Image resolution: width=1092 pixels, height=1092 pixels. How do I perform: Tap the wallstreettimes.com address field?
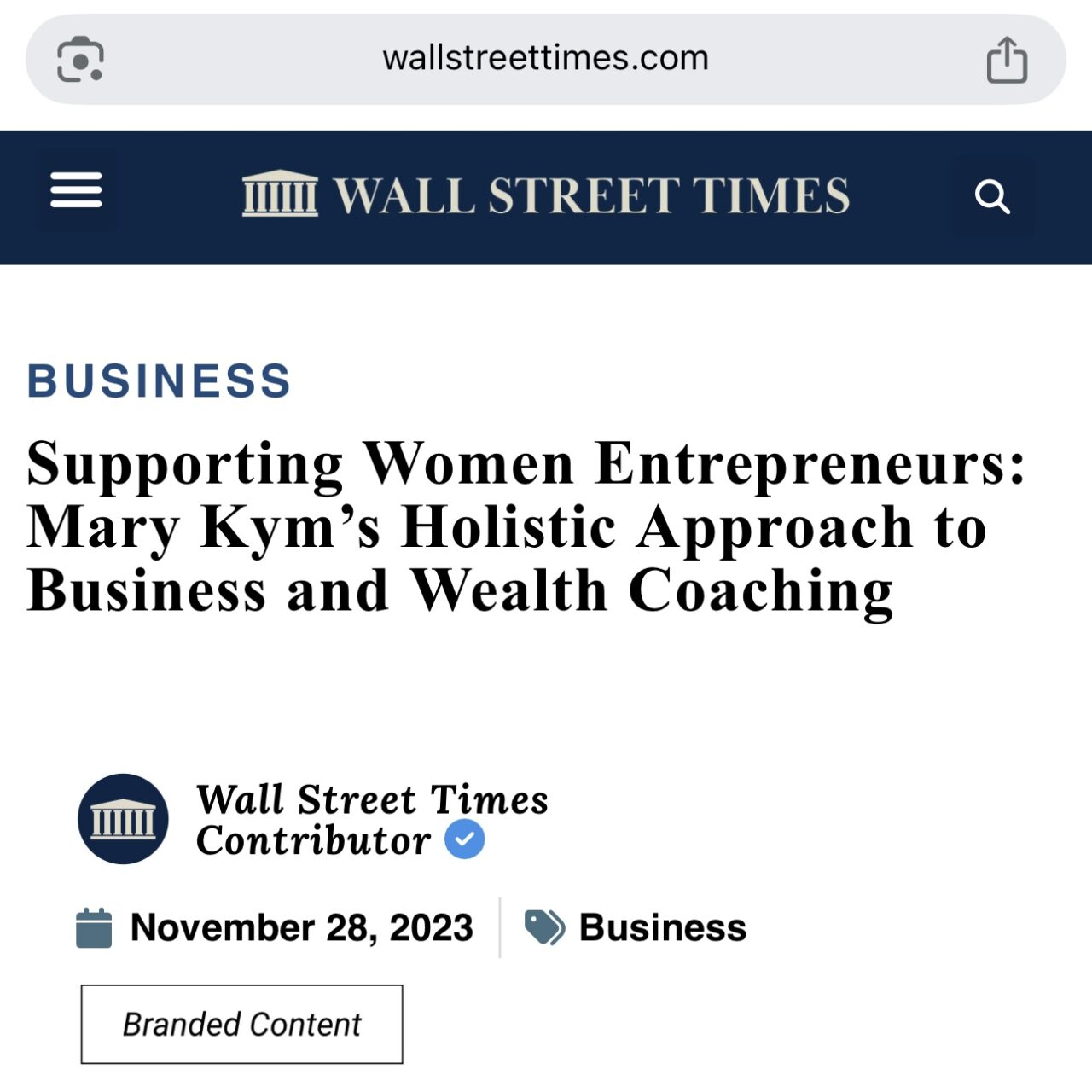pyautogui.click(x=546, y=59)
